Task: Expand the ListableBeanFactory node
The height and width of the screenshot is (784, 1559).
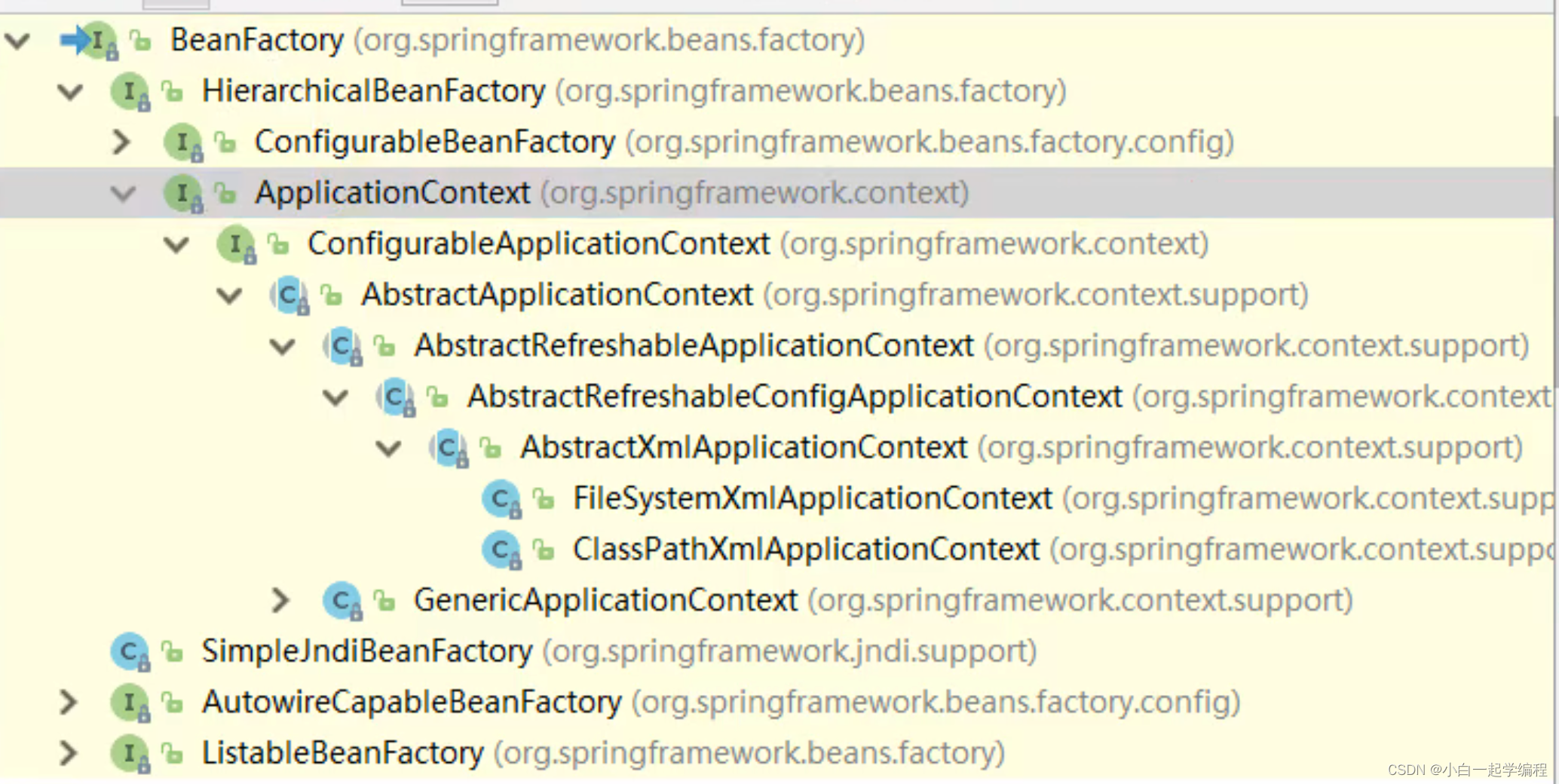Action: [68, 753]
